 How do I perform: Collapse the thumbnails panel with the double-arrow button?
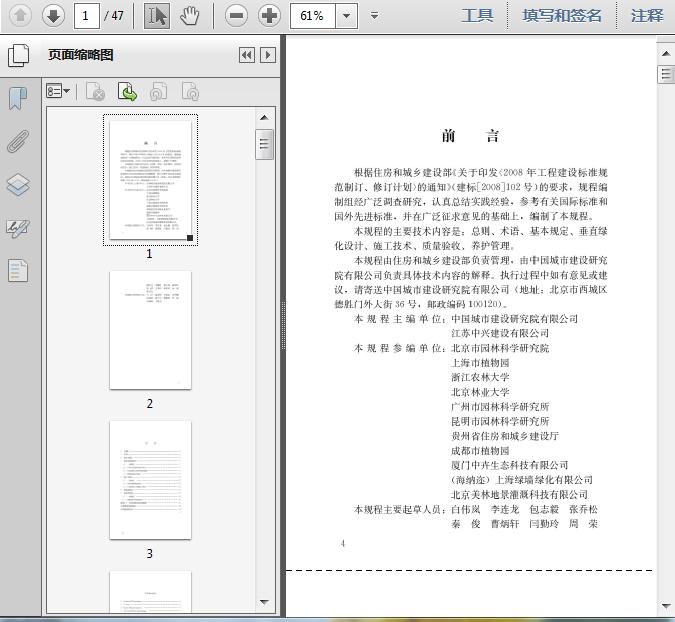tap(247, 55)
